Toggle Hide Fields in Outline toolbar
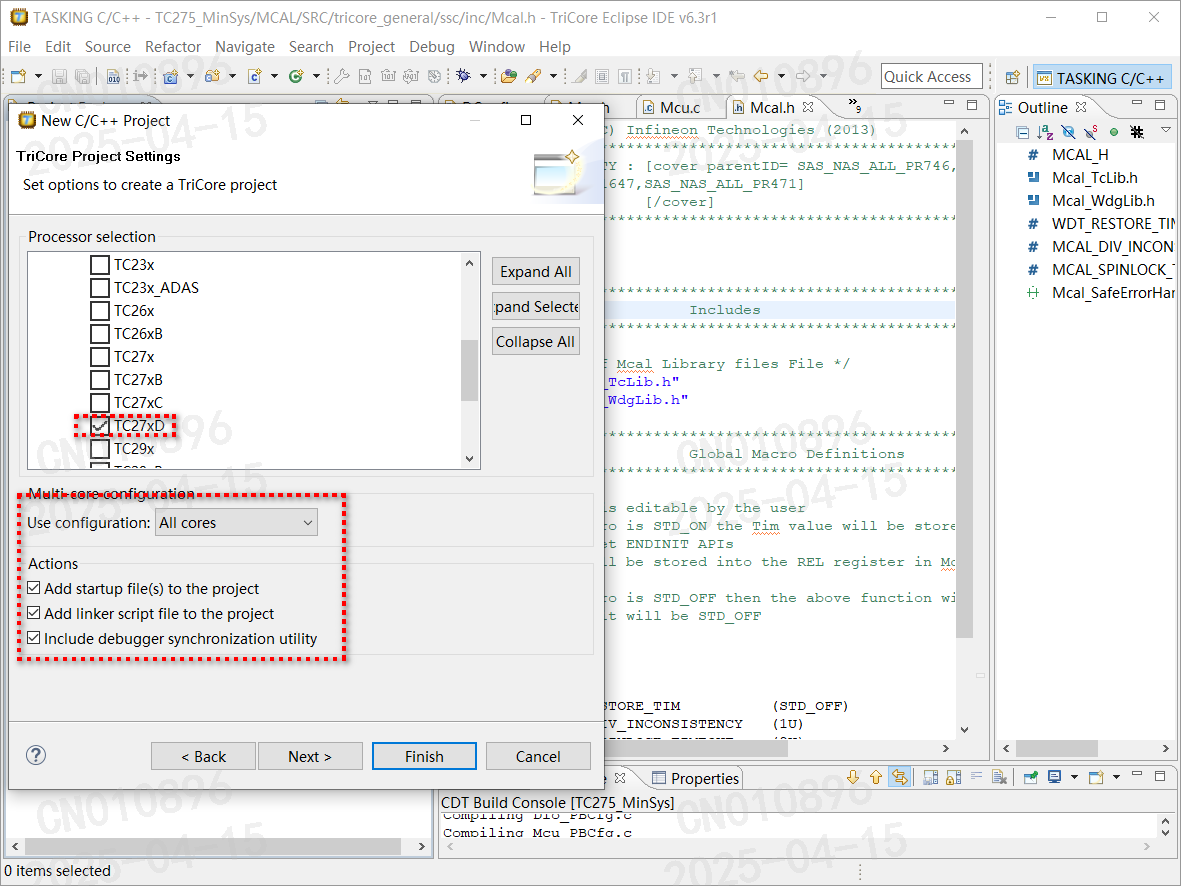This screenshot has height=886, width=1181. click(x=1068, y=132)
